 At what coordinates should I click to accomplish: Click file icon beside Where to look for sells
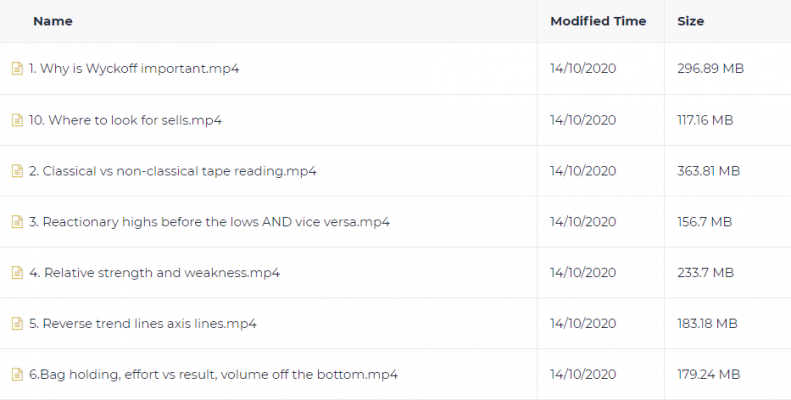pos(17,120)
